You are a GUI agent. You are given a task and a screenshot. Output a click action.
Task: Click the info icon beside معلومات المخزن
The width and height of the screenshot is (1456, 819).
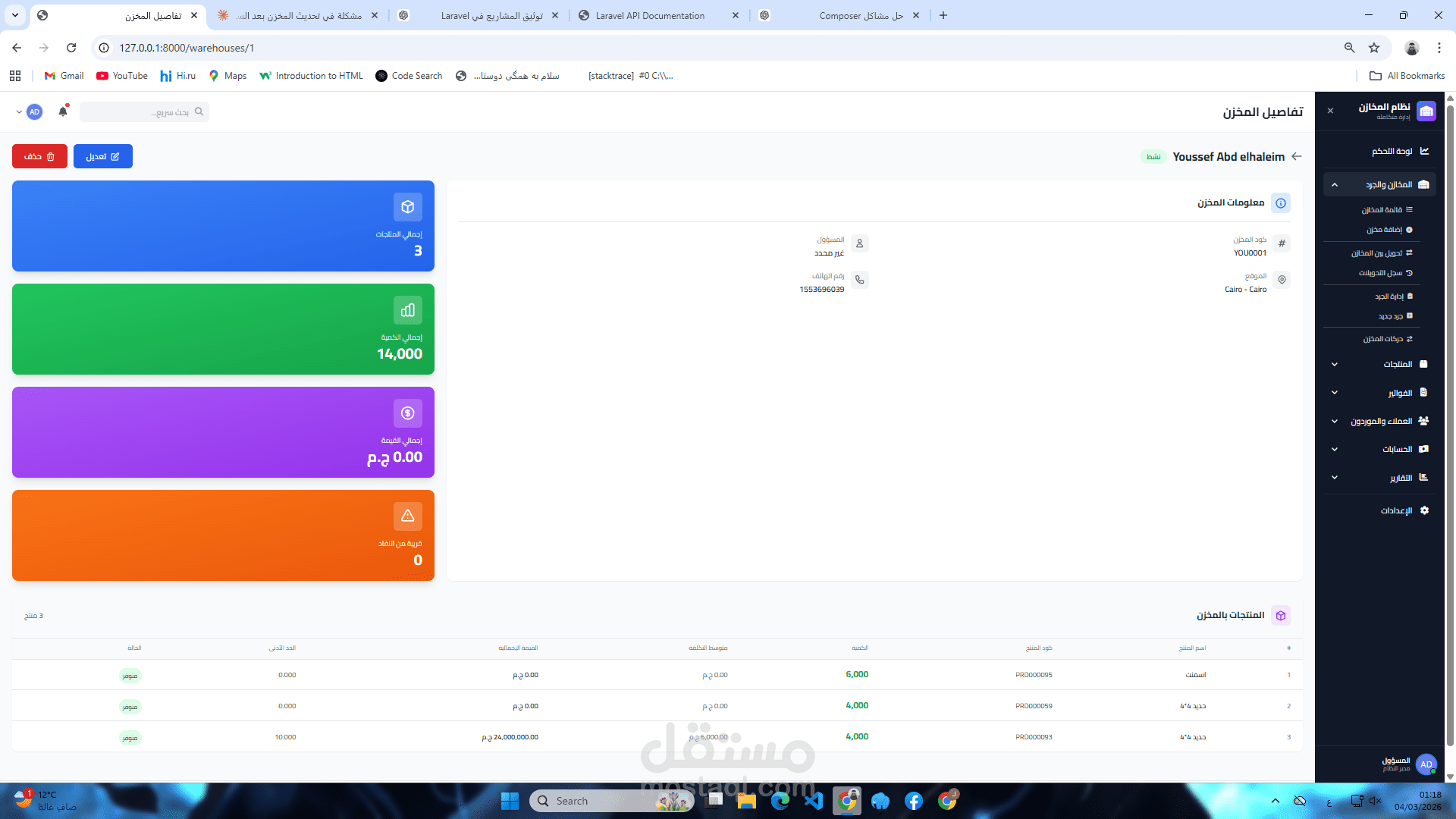click(x=1281, y=203)
